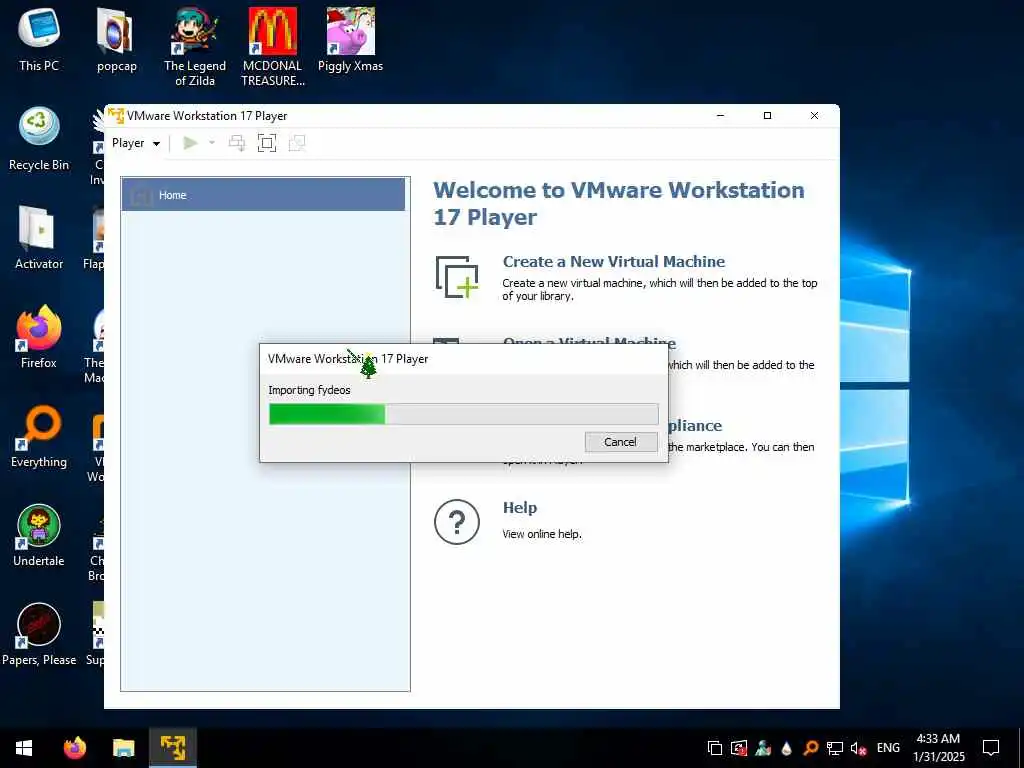Viewport: 1024px width, 768px height.
Task: Open the notification center icon
Action: coord(991,748)
